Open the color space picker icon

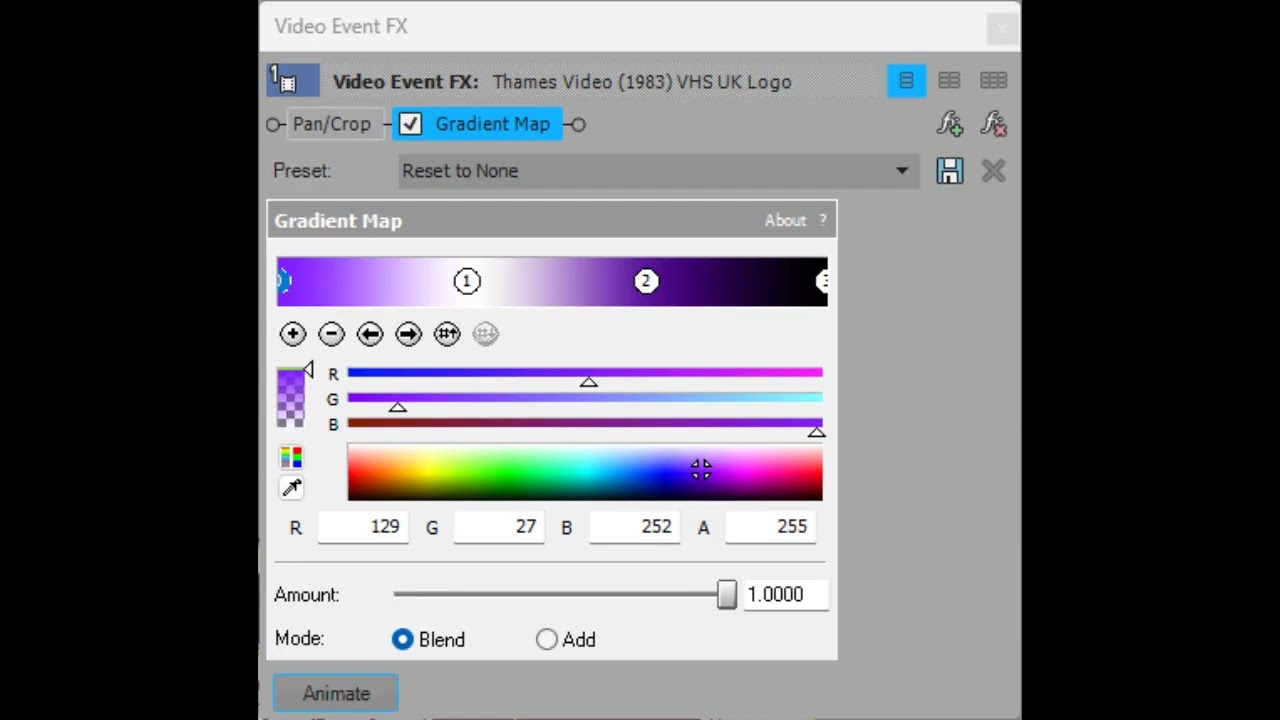[291, 458]
